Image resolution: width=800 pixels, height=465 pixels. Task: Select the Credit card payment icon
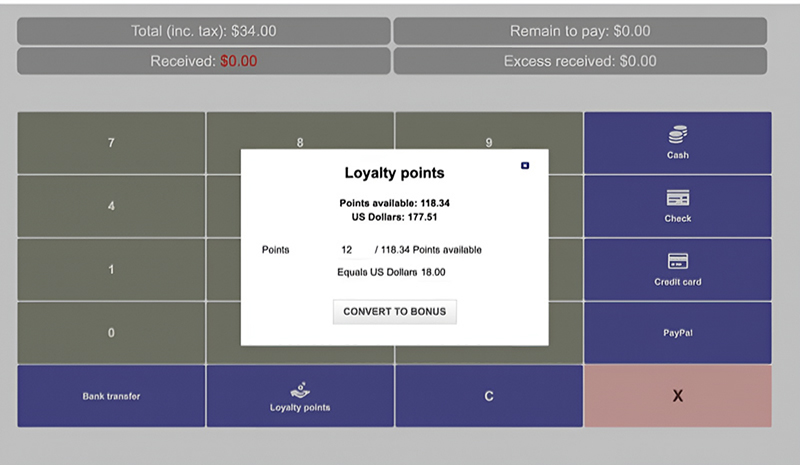coord(678,261)
